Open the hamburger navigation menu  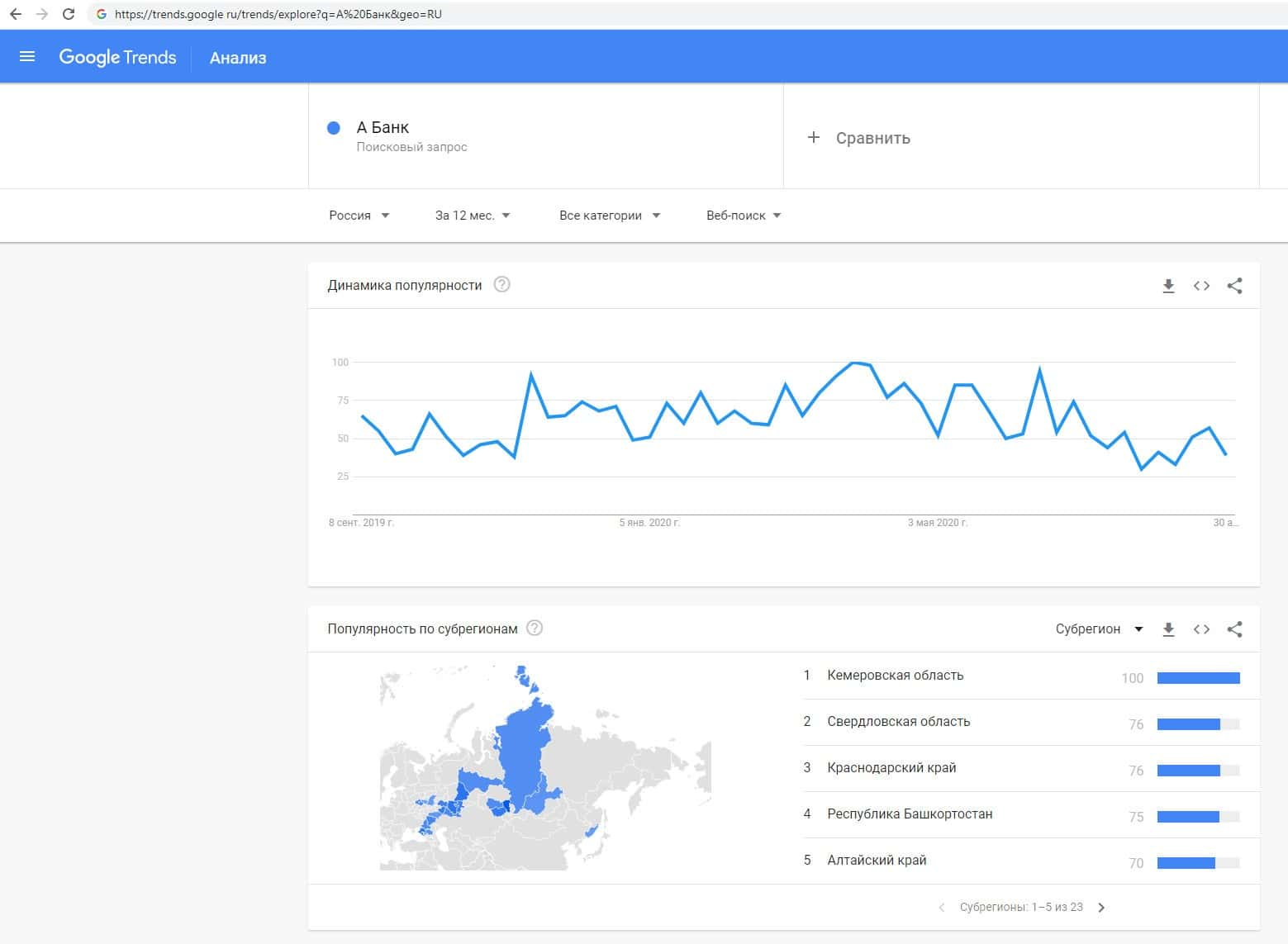pyautogui.click(x=27, y=57)
